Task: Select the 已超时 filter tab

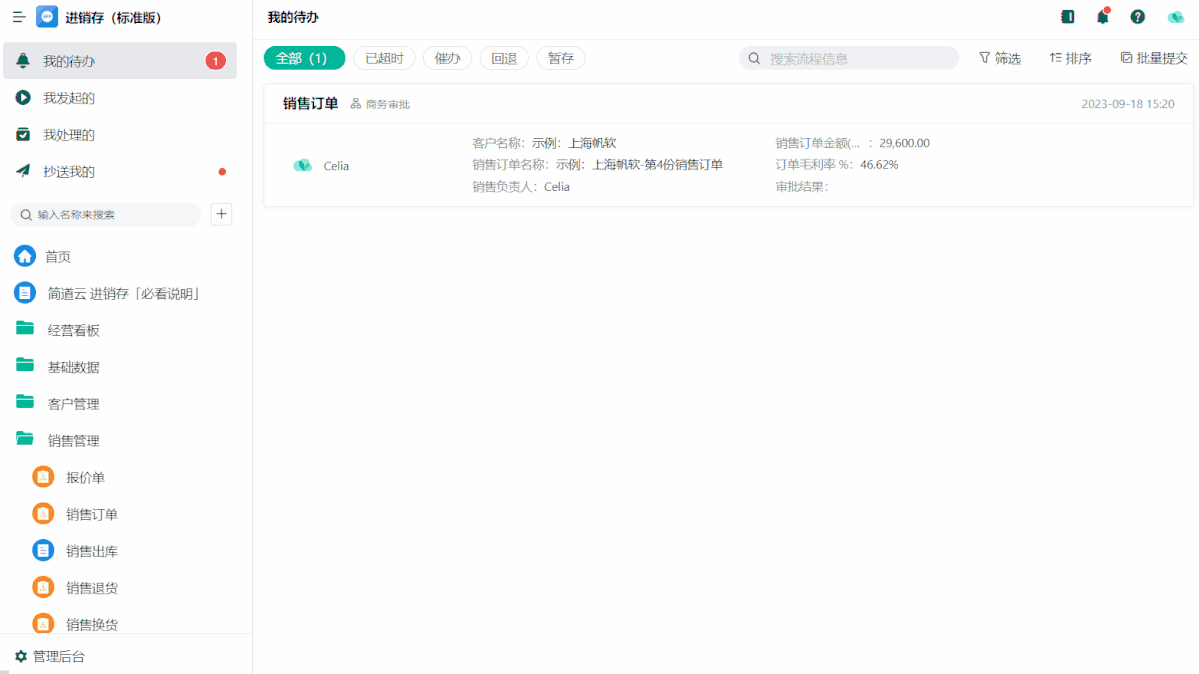Action: click(x=384, y=58)
